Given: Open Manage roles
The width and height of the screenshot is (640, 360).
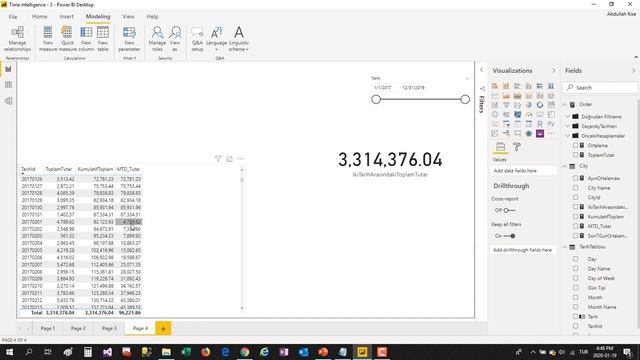Looking at the screenshot, I should 157,39.
